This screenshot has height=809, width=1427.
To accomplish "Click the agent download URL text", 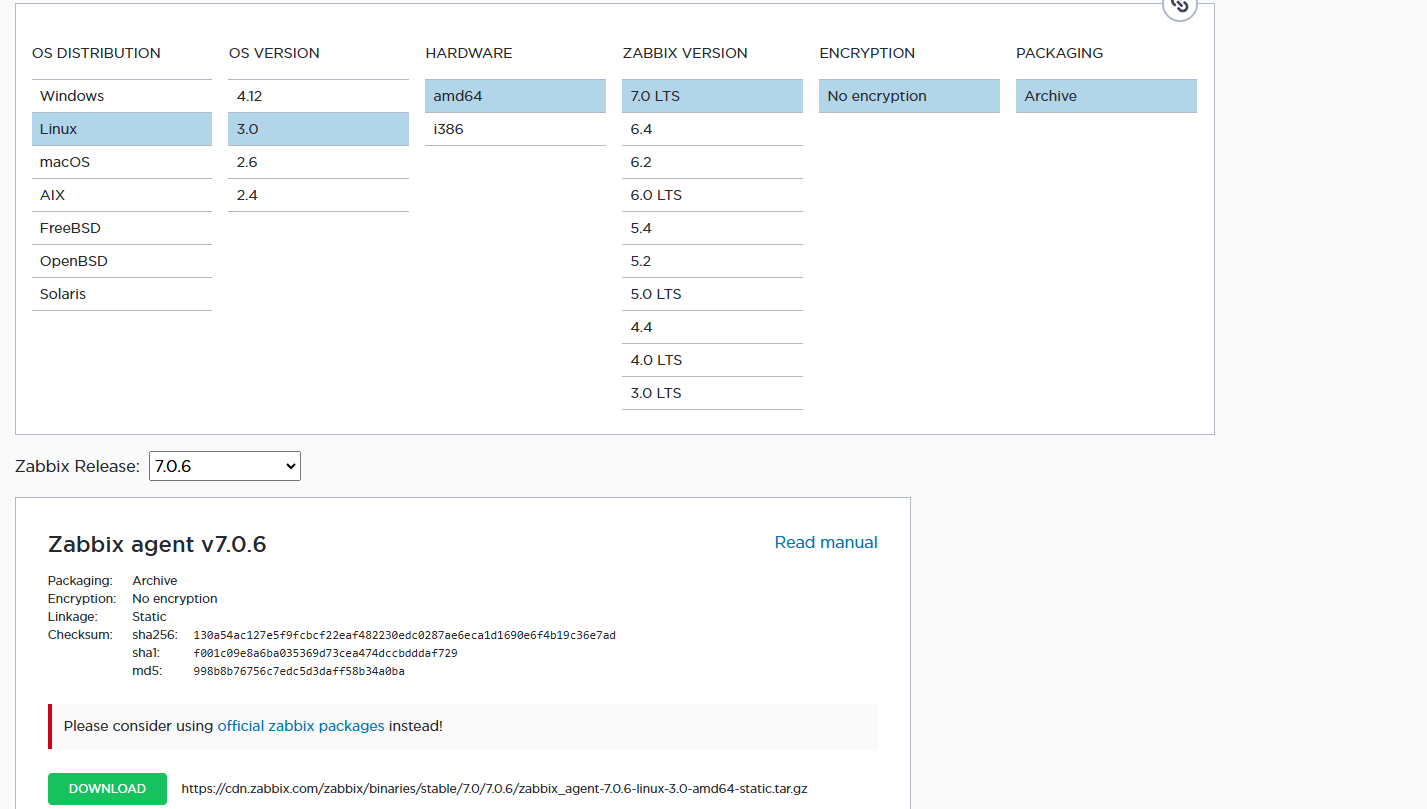I will (494, 789).
